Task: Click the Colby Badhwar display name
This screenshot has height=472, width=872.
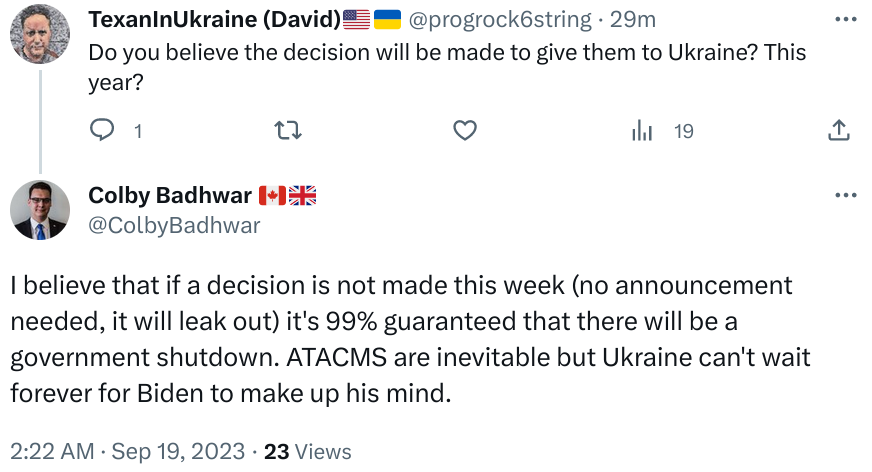Action: tap(170, 196)
